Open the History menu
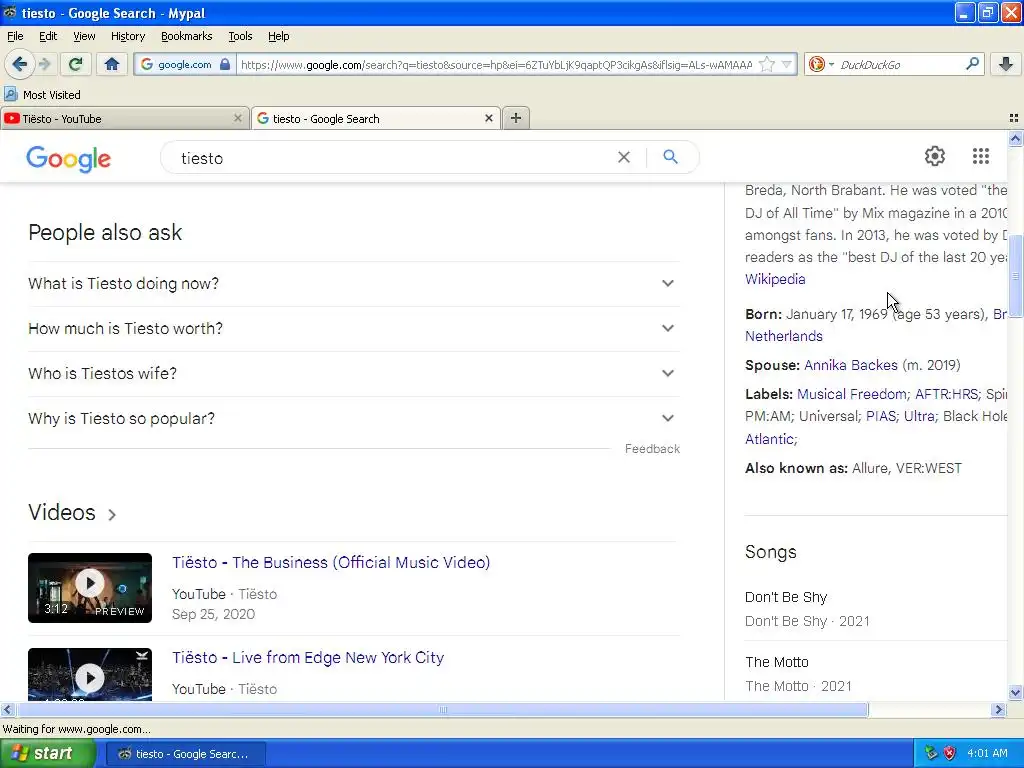 [127, 36]
